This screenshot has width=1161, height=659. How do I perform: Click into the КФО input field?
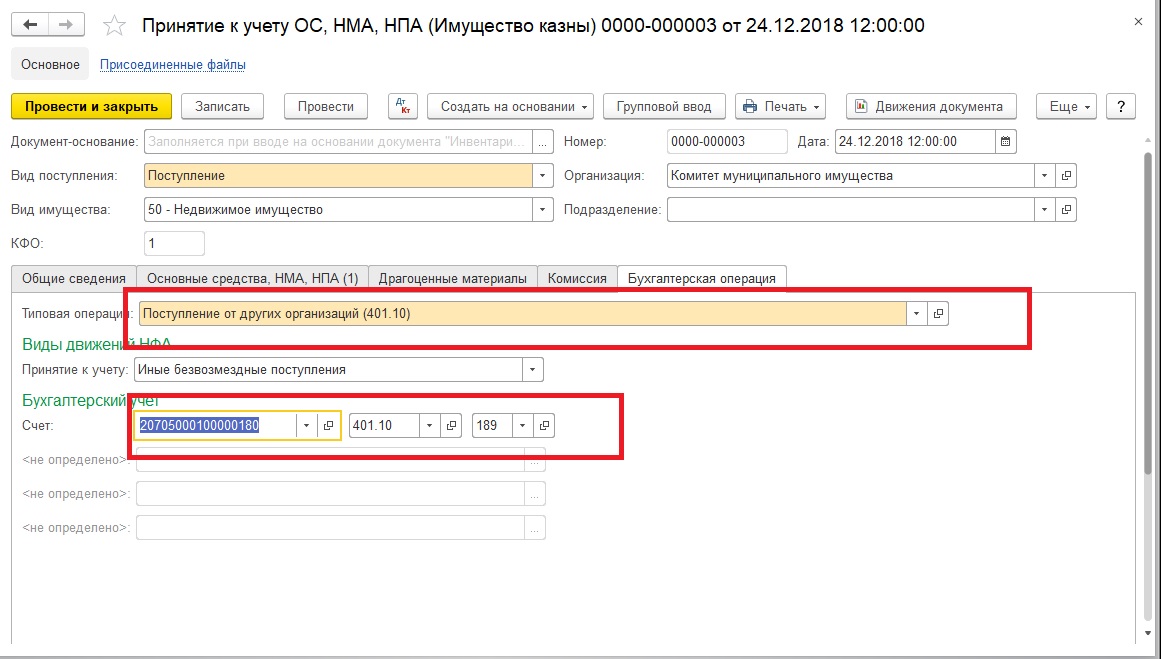174,244
